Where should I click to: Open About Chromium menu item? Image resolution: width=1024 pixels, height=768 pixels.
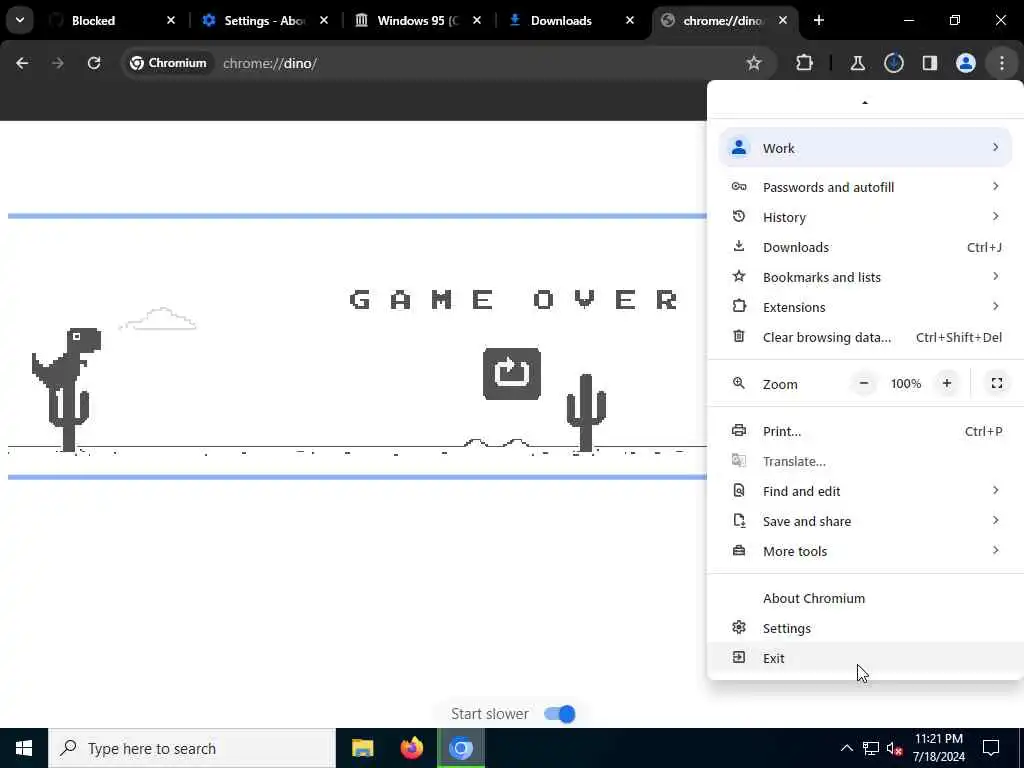865,598
